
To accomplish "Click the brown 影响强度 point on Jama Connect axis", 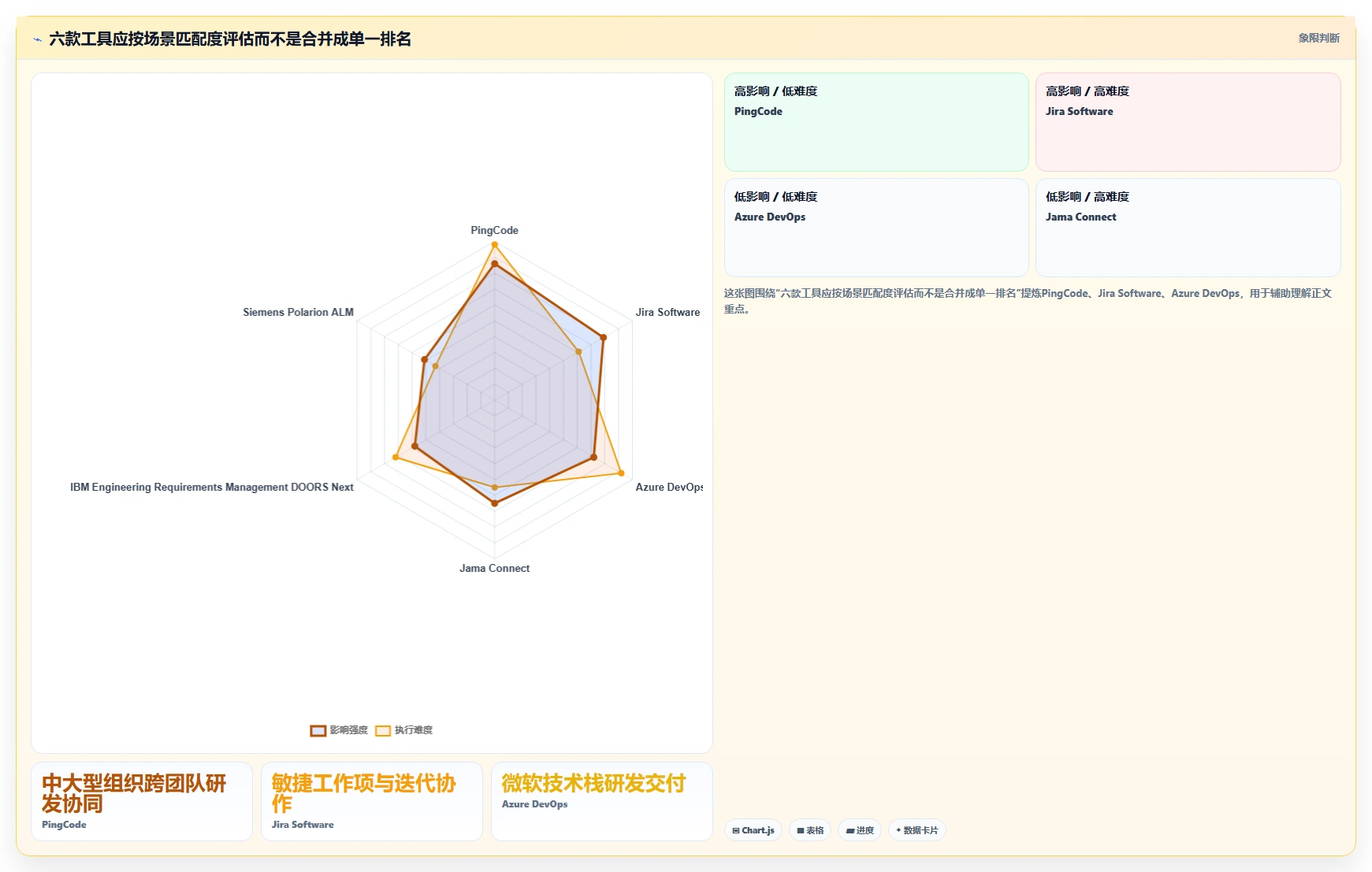I will click(x=495, y=503).
